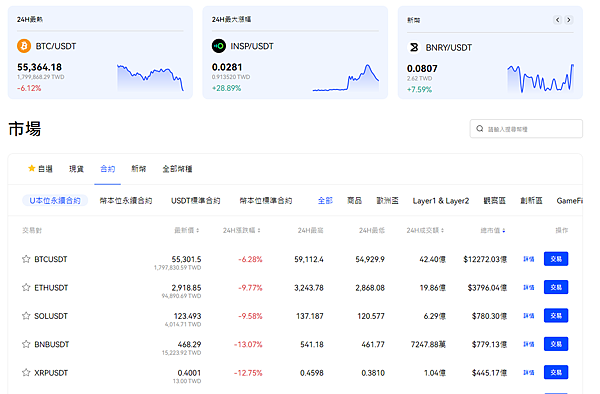Select the Layer1 & Layer2 category
Viewport: 600px width, 394px height.
point(441,200)
